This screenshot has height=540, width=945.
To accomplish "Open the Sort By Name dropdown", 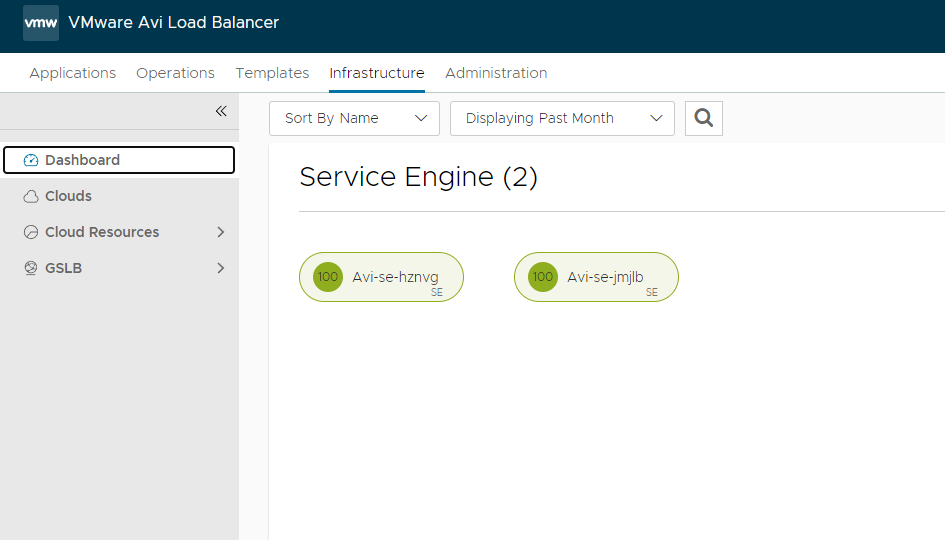I will [354, 118].
